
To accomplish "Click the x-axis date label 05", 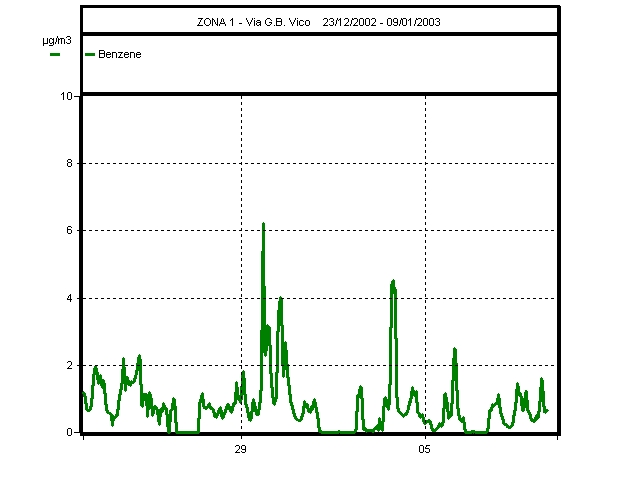I will [x=424, y=449].
